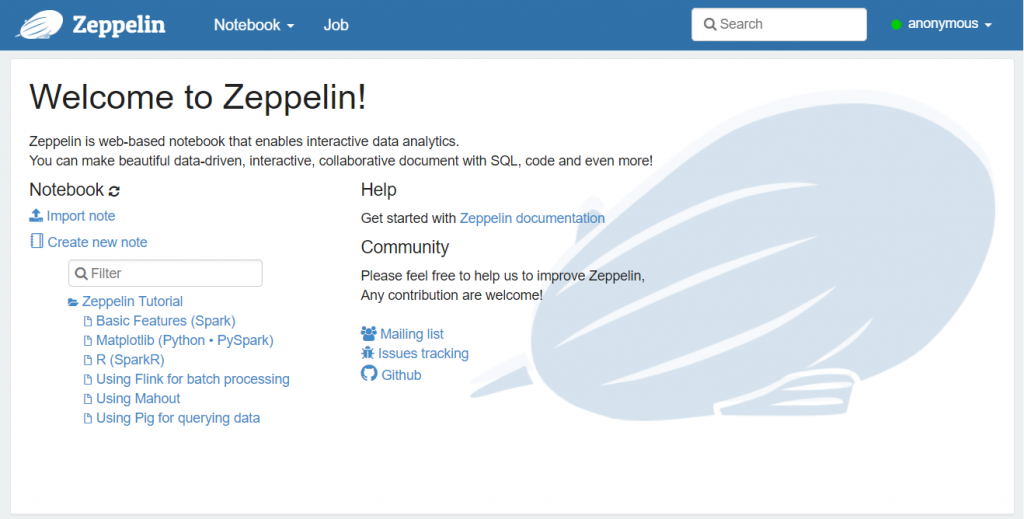Open the Job menu item

[336, 25]
